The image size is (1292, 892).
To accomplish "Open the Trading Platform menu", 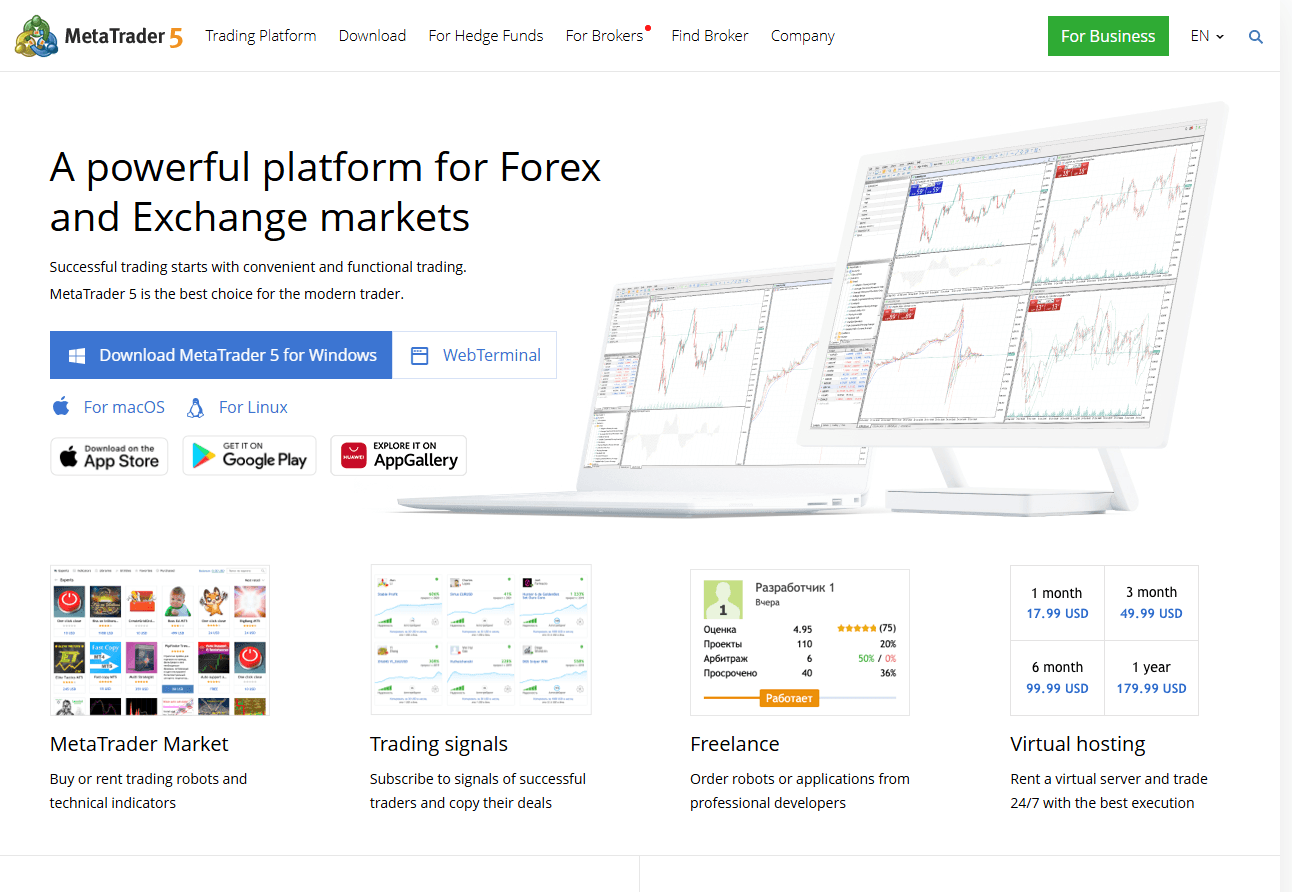I will coord(260,36).
